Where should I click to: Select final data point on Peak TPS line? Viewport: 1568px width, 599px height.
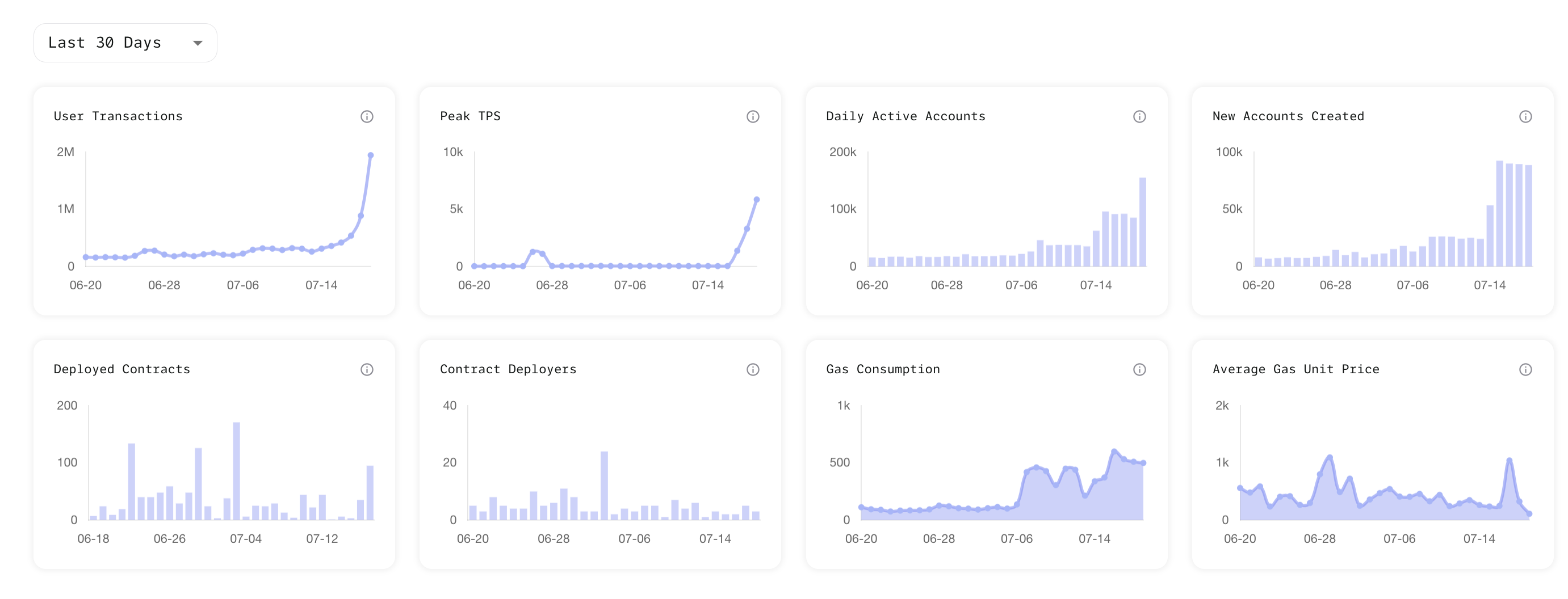757,200
